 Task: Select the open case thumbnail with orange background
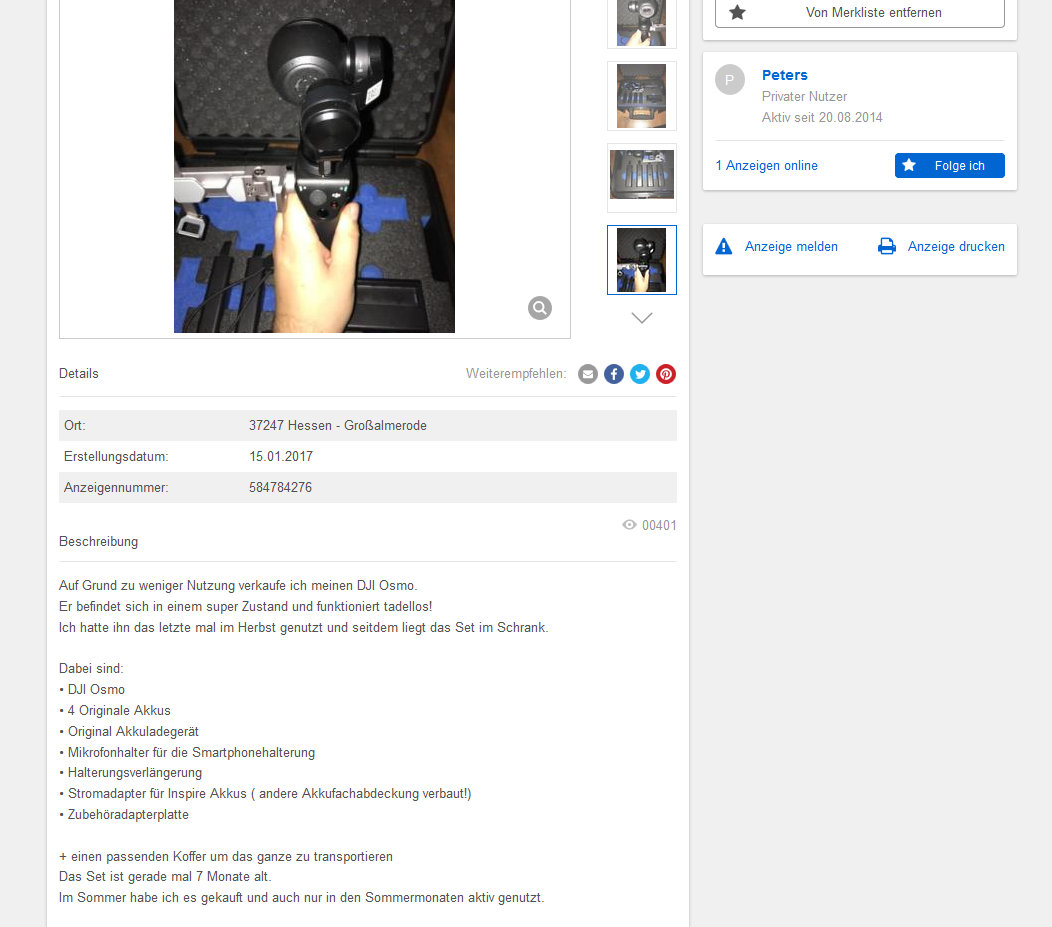click(x=642, y=96)
